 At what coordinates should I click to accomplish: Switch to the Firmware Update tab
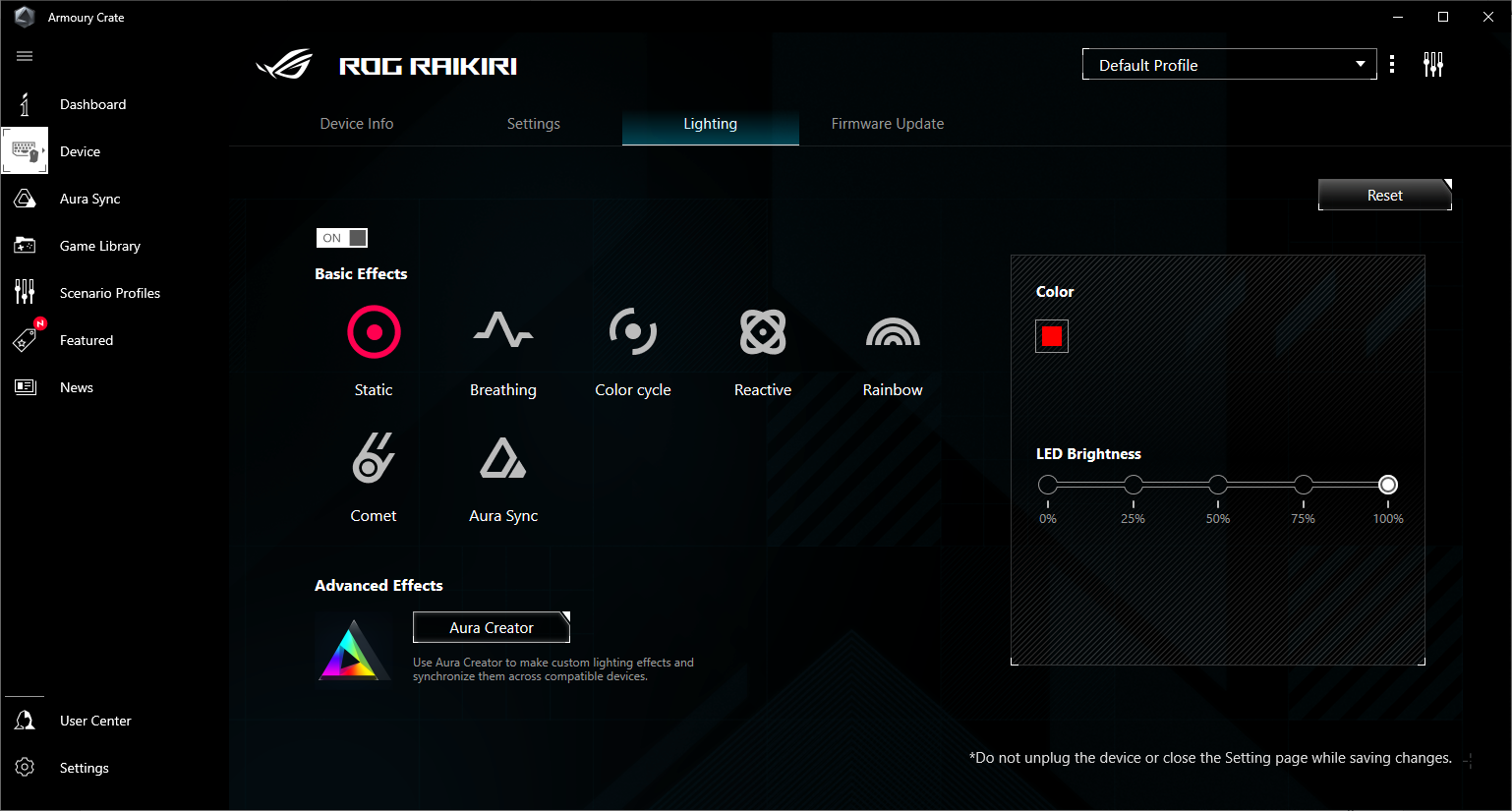888,124
